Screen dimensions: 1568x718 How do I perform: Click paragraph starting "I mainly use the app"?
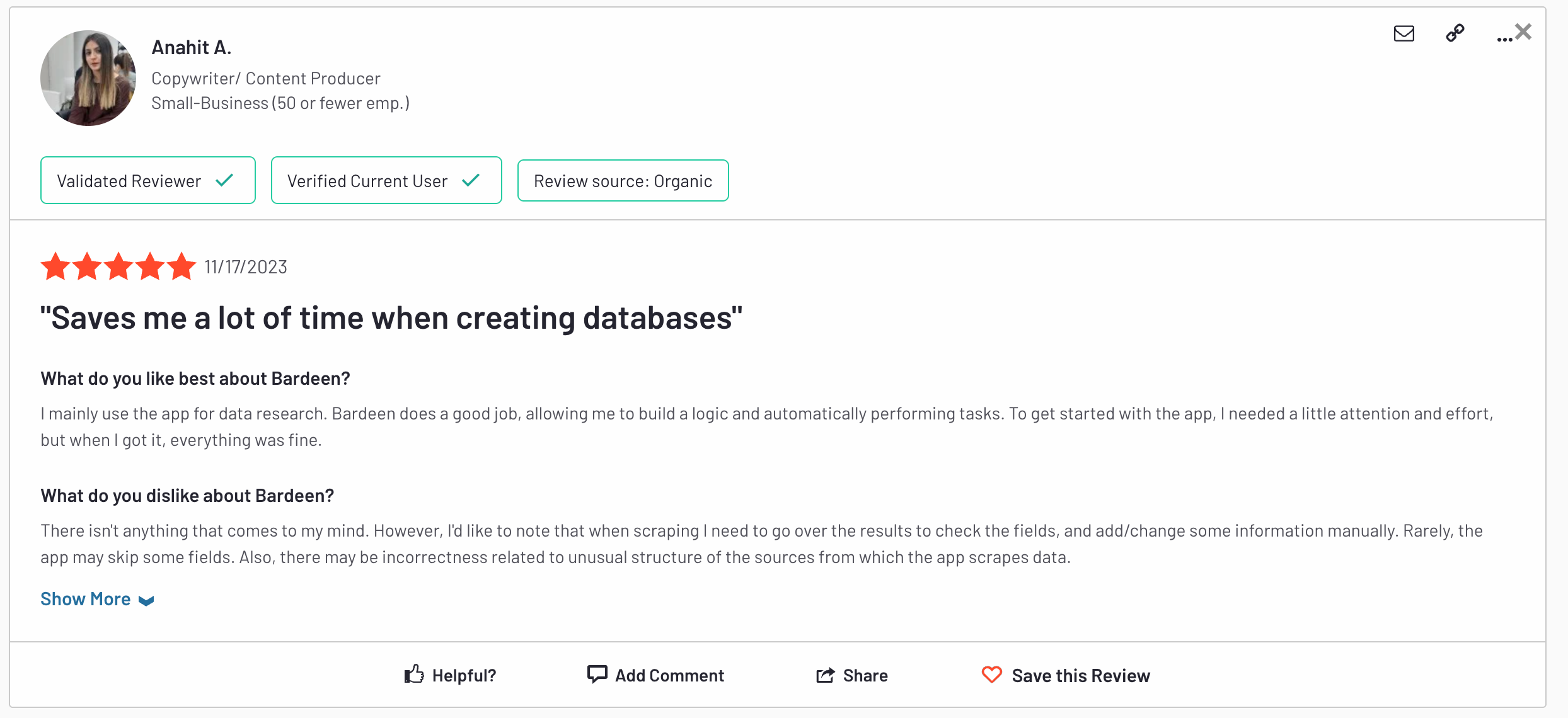pyautogui.click(x=767, y=426)
